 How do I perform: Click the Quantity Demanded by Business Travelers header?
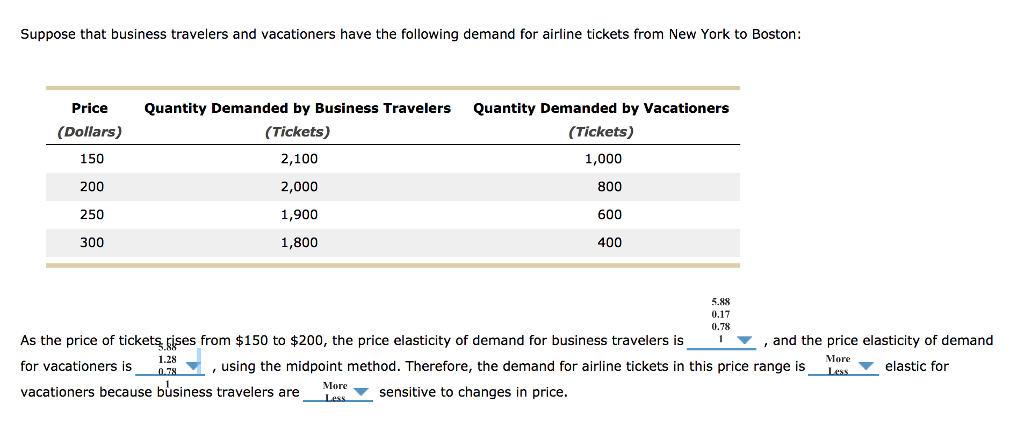tap(297, 108)
